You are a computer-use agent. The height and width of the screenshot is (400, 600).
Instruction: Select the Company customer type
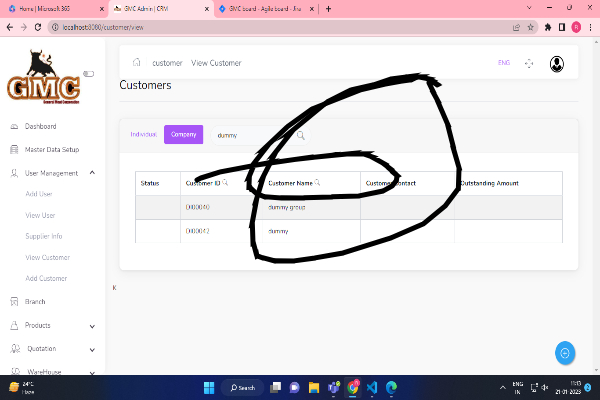tap(183, 134)
